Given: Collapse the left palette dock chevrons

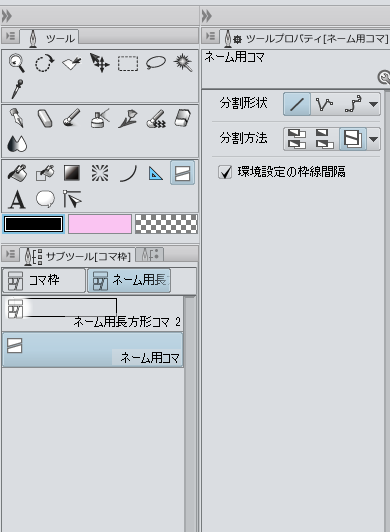Looking at the screenshot, I should tap(7, 16).
